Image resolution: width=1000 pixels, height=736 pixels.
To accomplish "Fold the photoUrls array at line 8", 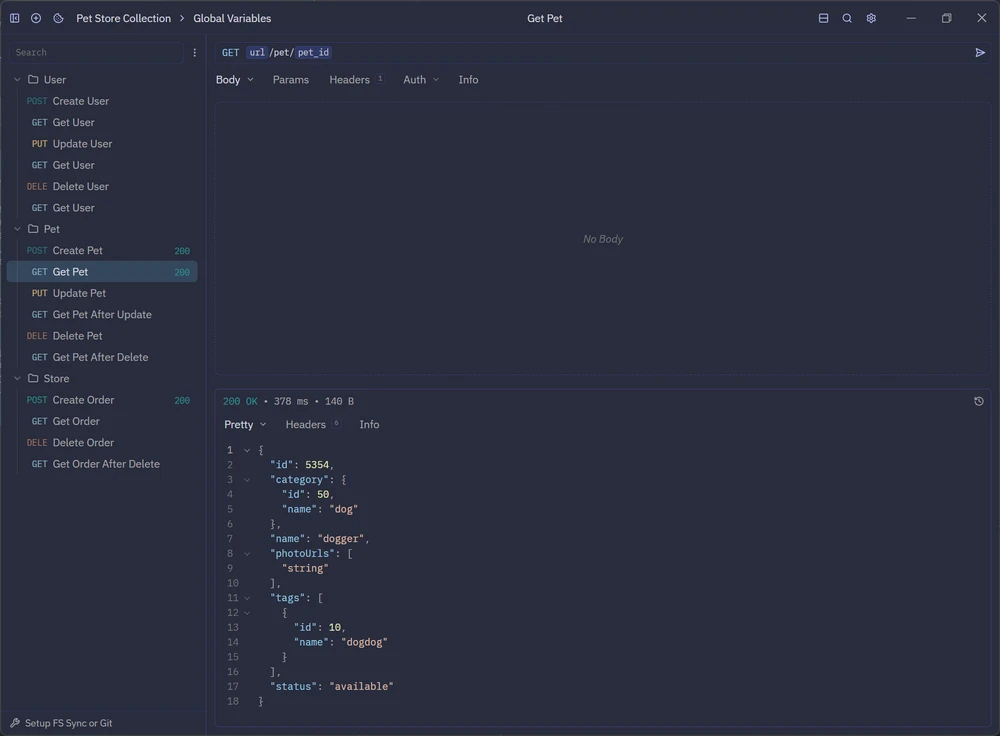I will coord(247,554).
